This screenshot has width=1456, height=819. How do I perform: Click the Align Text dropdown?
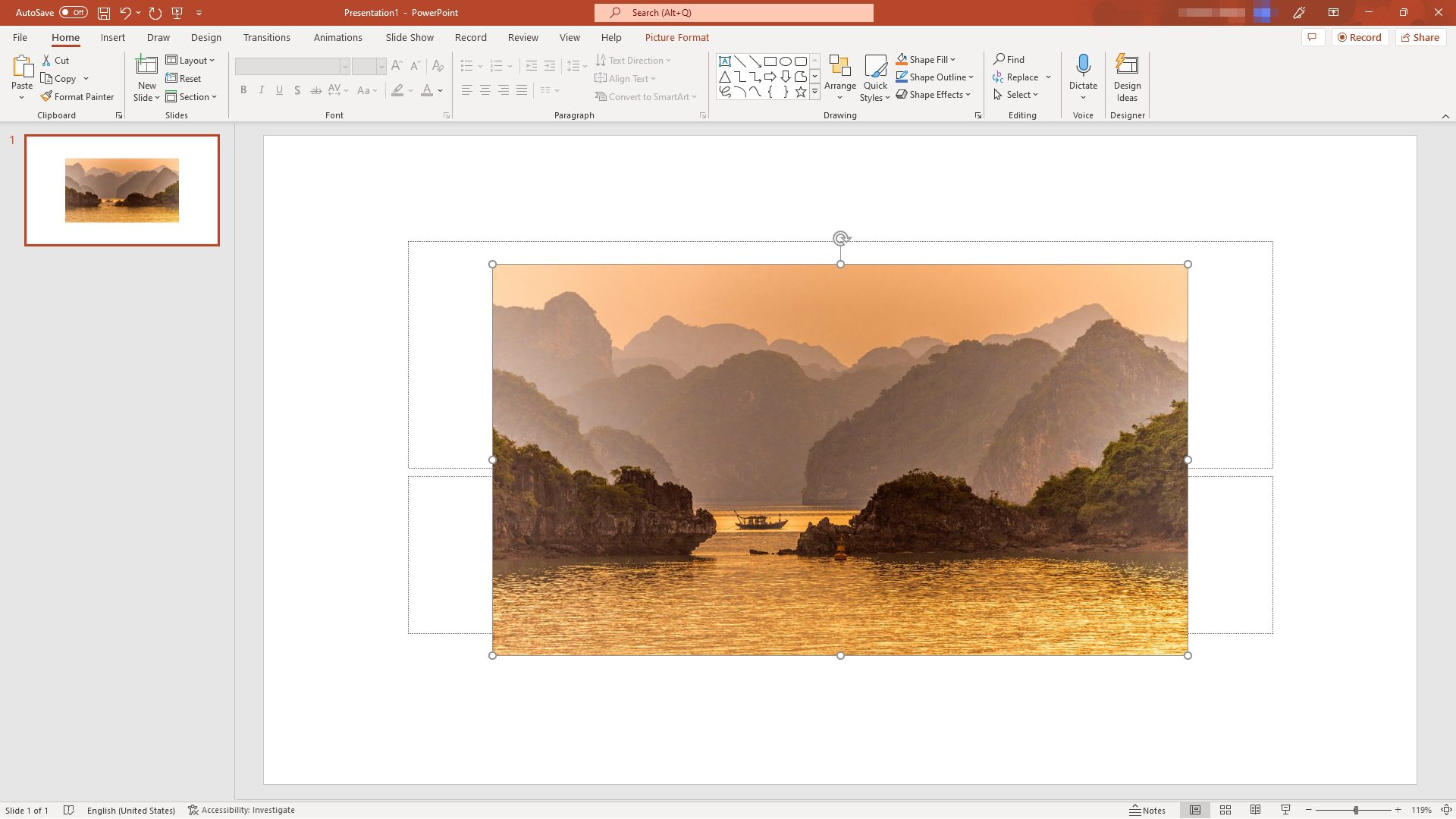(627, 78)
